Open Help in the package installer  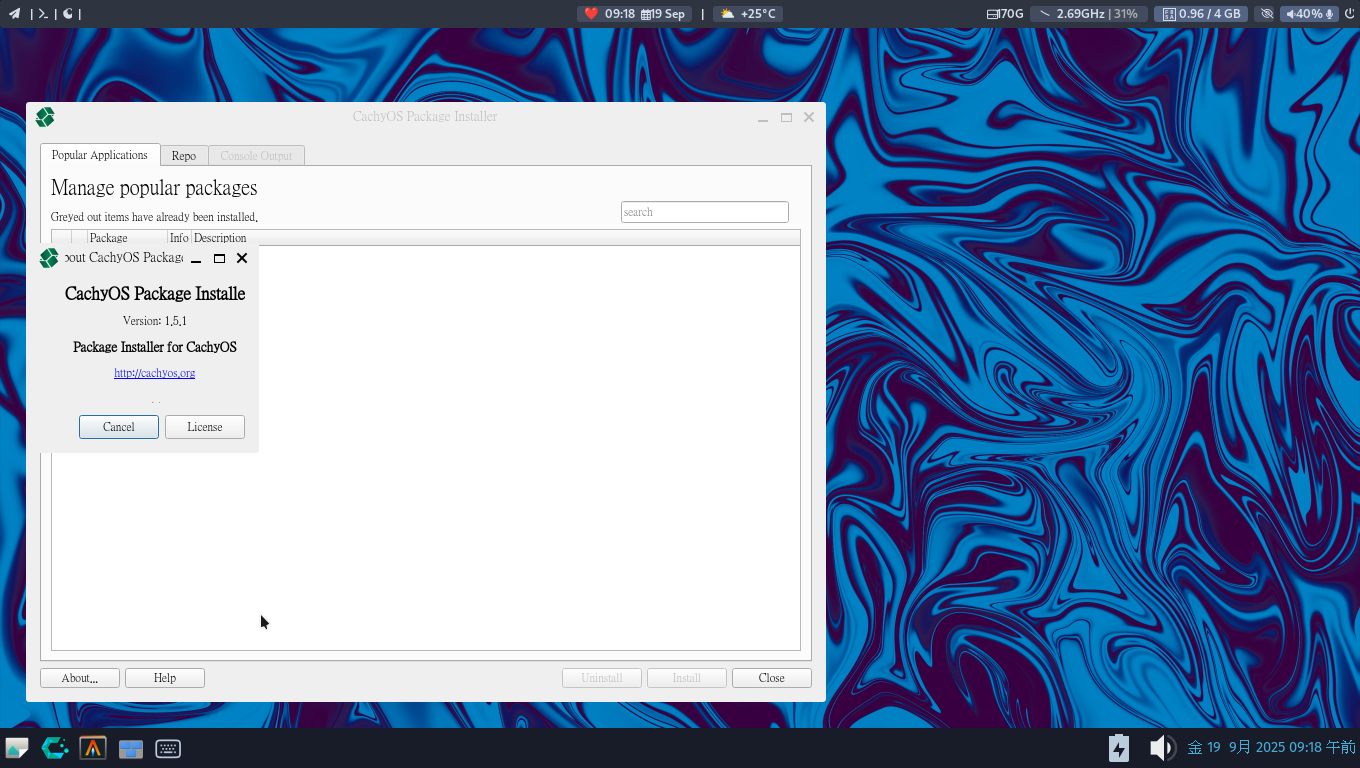[165, 678]
